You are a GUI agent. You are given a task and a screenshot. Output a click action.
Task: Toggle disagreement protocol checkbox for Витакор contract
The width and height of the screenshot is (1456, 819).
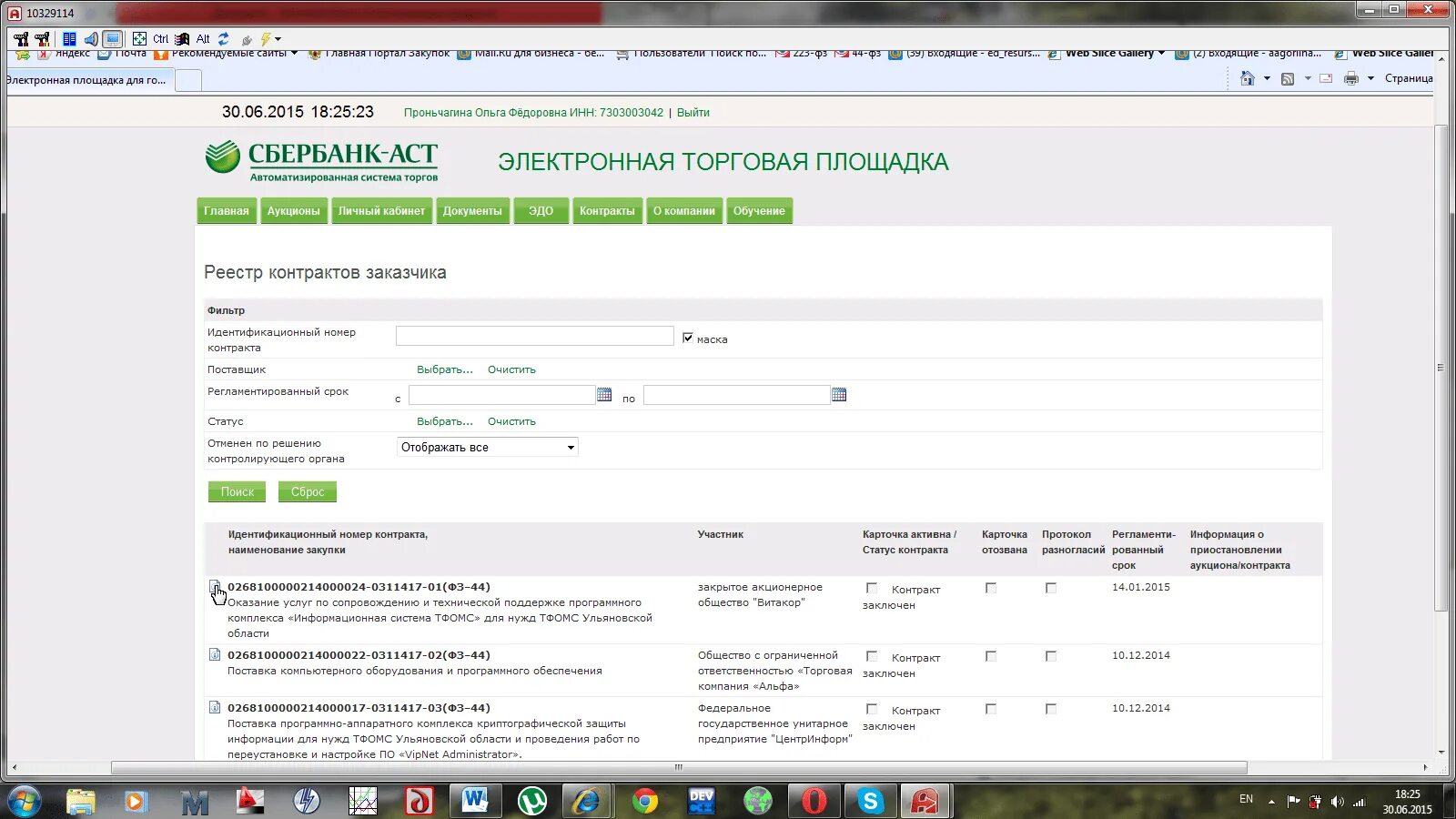pos(1051,588)
